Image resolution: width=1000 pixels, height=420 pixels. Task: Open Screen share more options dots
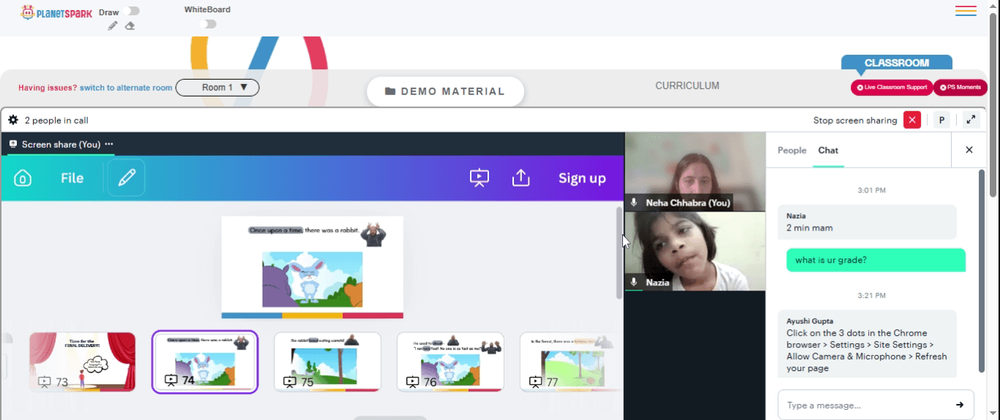(109, 144)
